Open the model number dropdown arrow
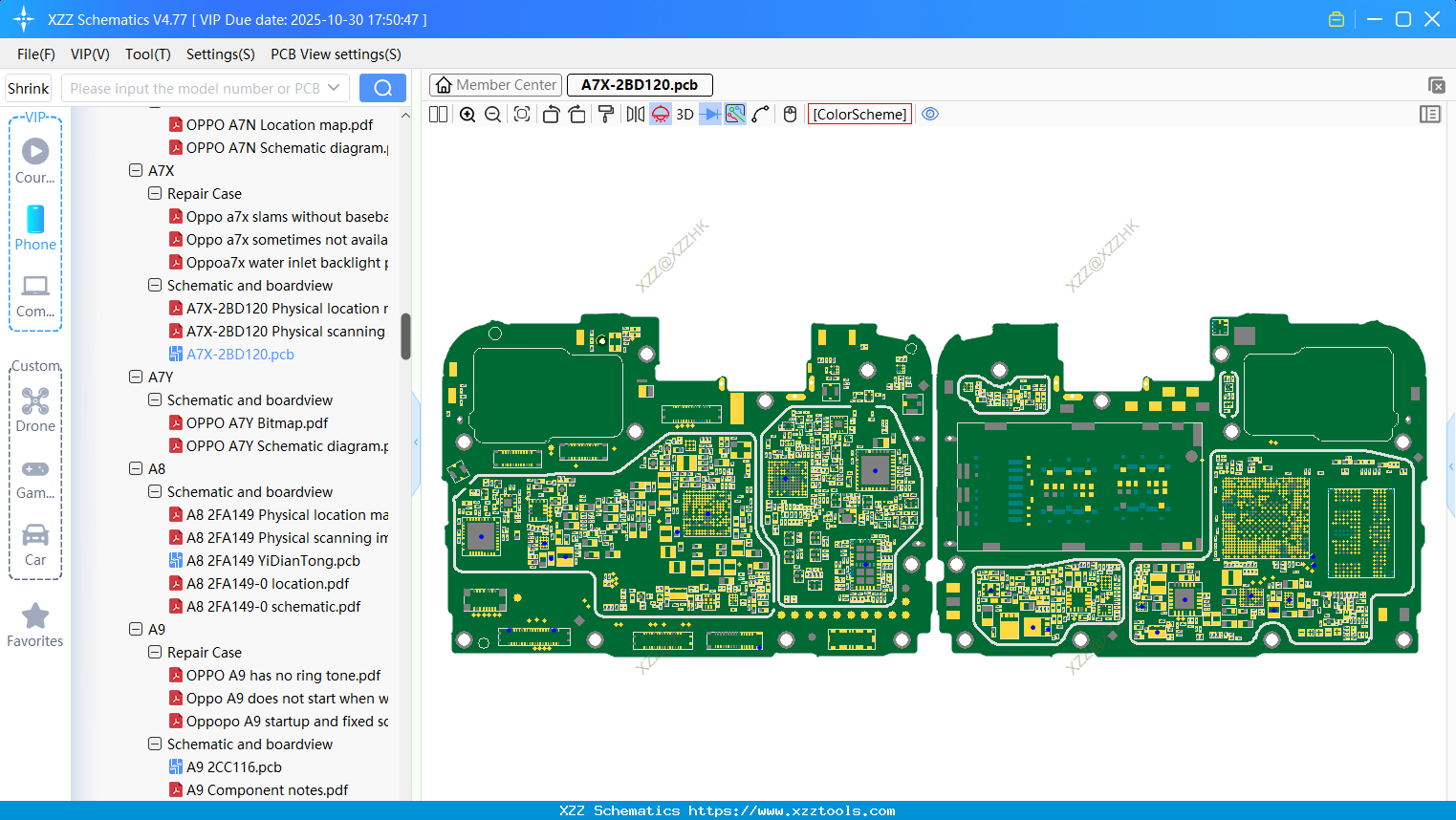The width and height of the screenshot is (1456, 820). (x=334, y=88)
